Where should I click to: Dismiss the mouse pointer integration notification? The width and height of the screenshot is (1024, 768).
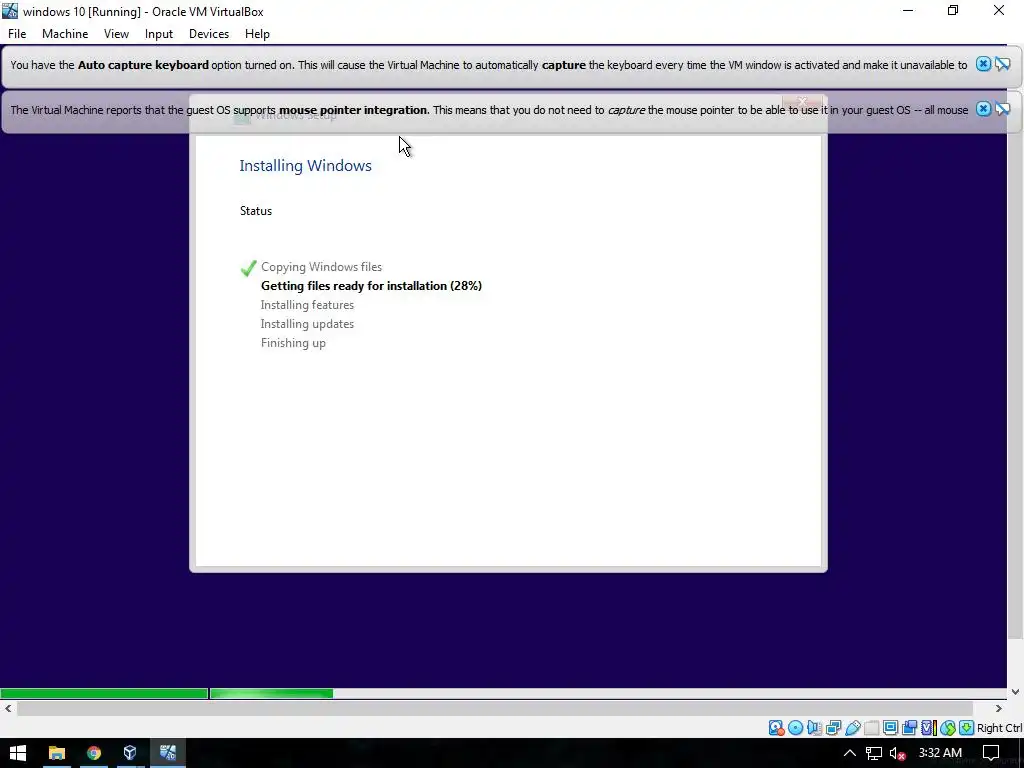[x=983, y=109]
